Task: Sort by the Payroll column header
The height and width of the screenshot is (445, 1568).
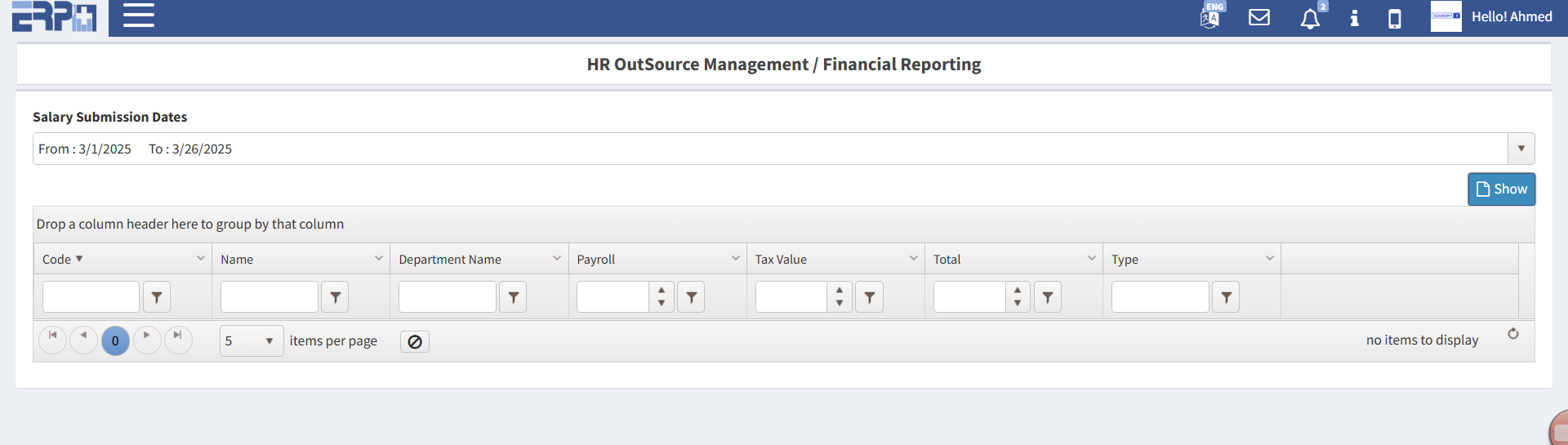Action: coord(596,260)
